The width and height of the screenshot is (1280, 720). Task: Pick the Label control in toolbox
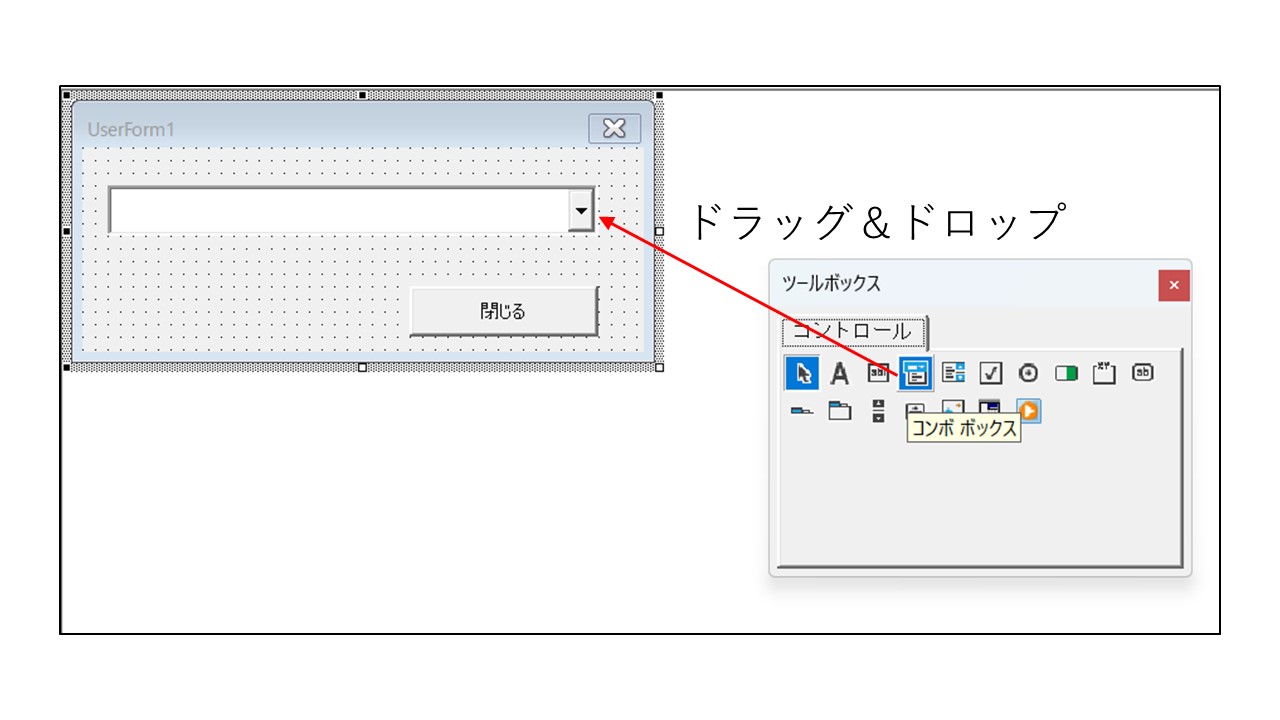840,373
